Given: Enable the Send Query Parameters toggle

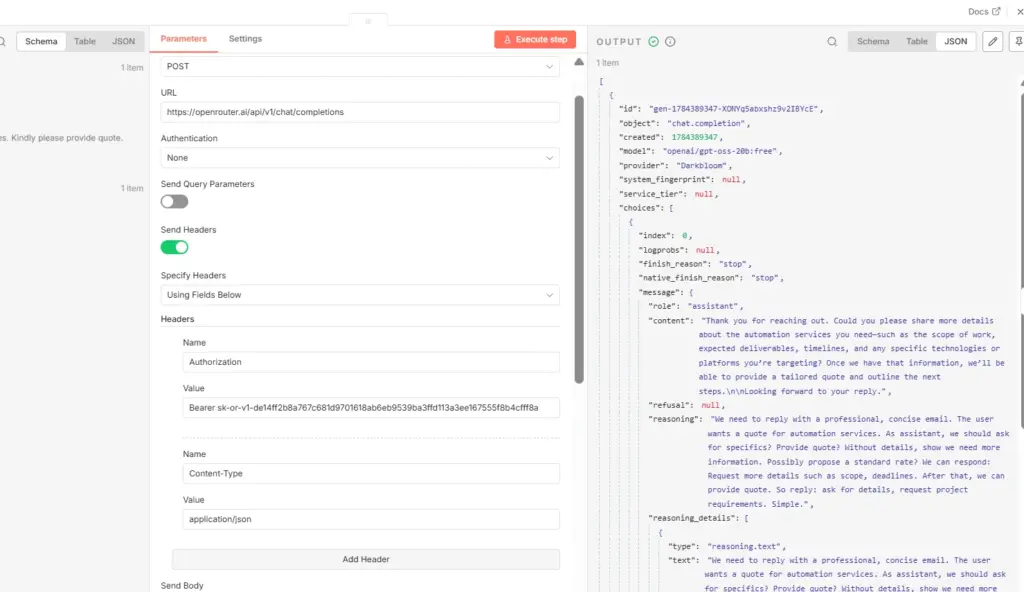Looking at the screenshot, I should tap(174, 201).
